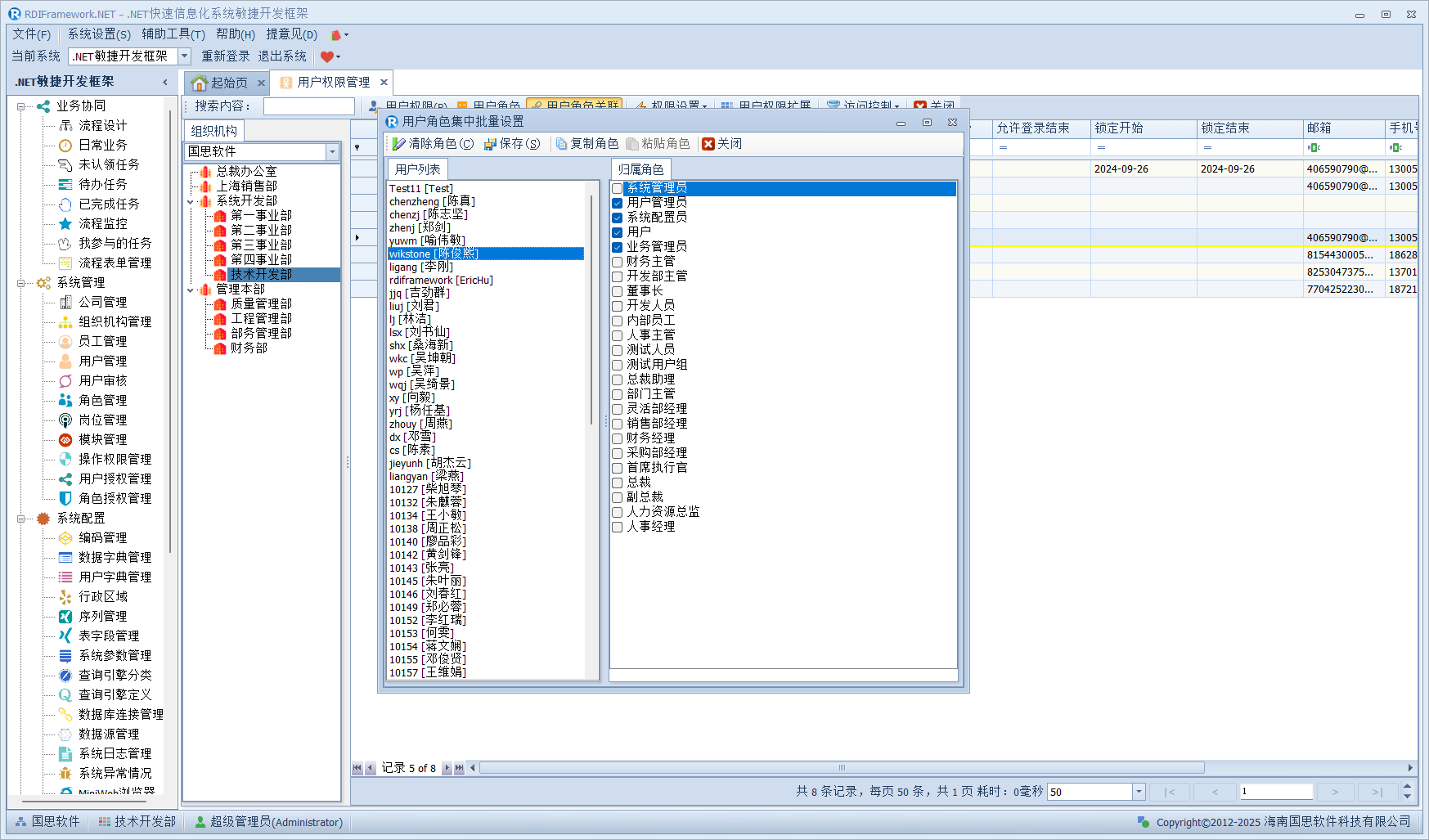1429x840 pixels.
Task: Open 流程设计 from the sidebar icon
Action: point(66,126)
